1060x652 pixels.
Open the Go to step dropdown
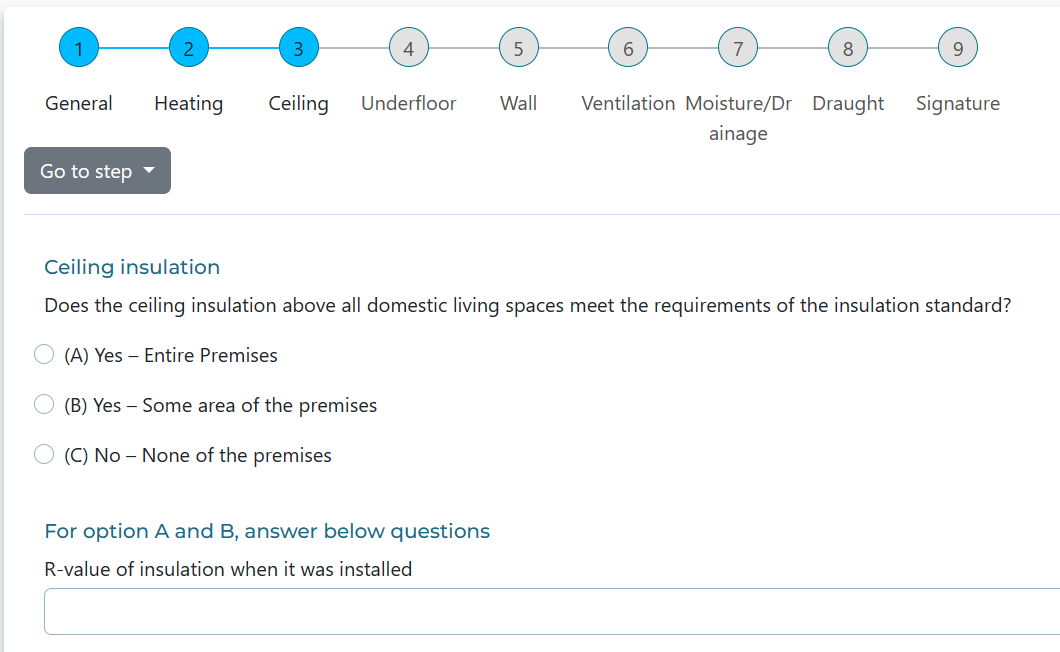pyautogui.click(x=97, y=171)
